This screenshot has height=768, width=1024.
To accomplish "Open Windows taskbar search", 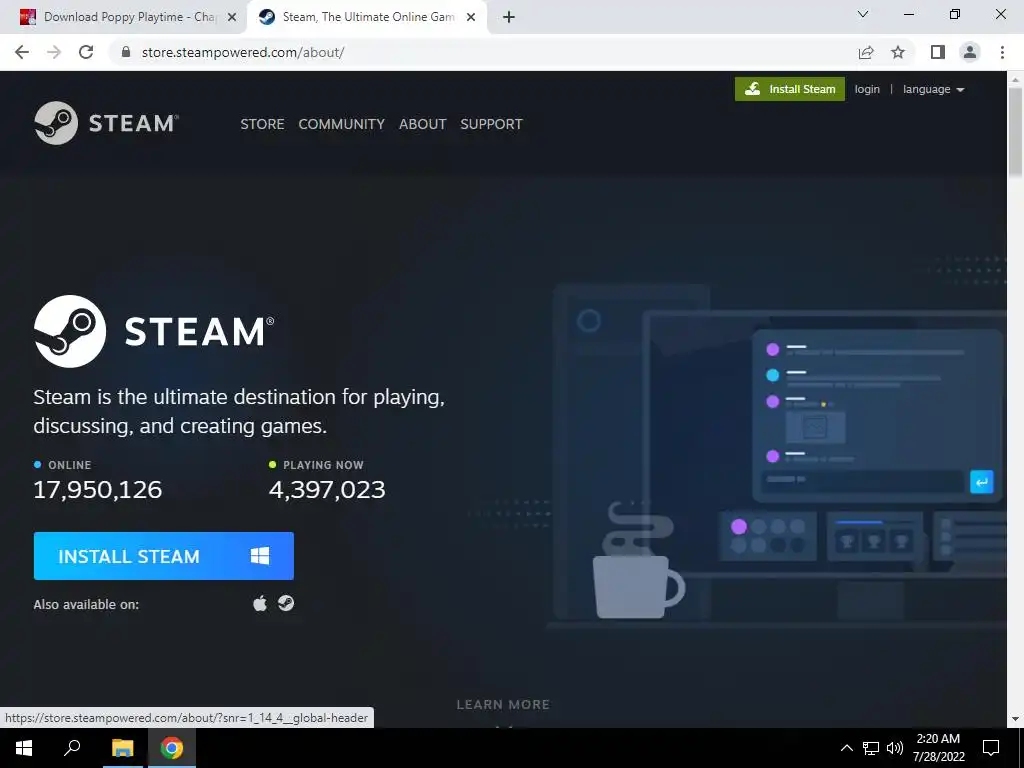I will (72, 748).
